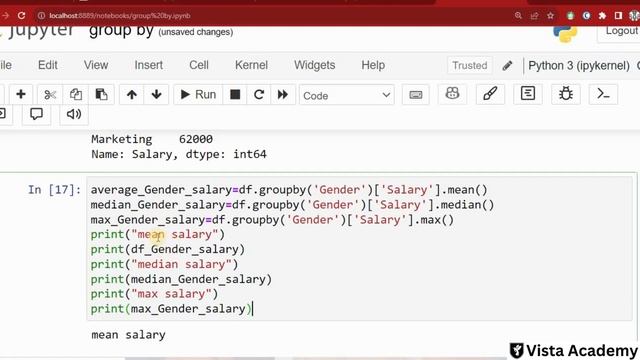Image resolution: width=640 pixels, height=360 pixels.
Task: Click the brush toolbar icon
Action: (x=490, y=94)
